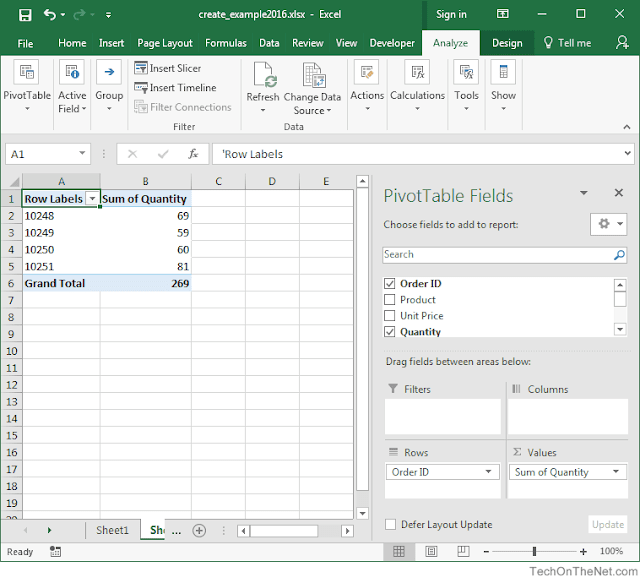
Task: Click the Tell me box
Action: coord(568,43)
